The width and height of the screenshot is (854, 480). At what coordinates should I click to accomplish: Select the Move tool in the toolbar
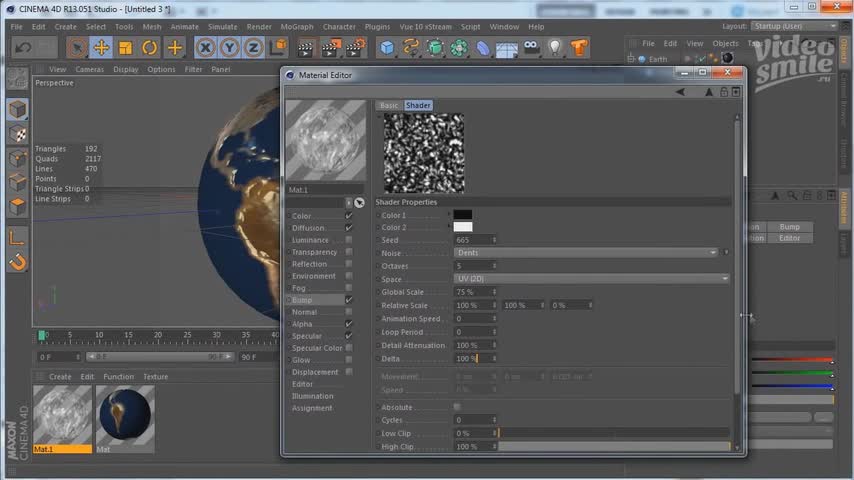pos(101,47)
